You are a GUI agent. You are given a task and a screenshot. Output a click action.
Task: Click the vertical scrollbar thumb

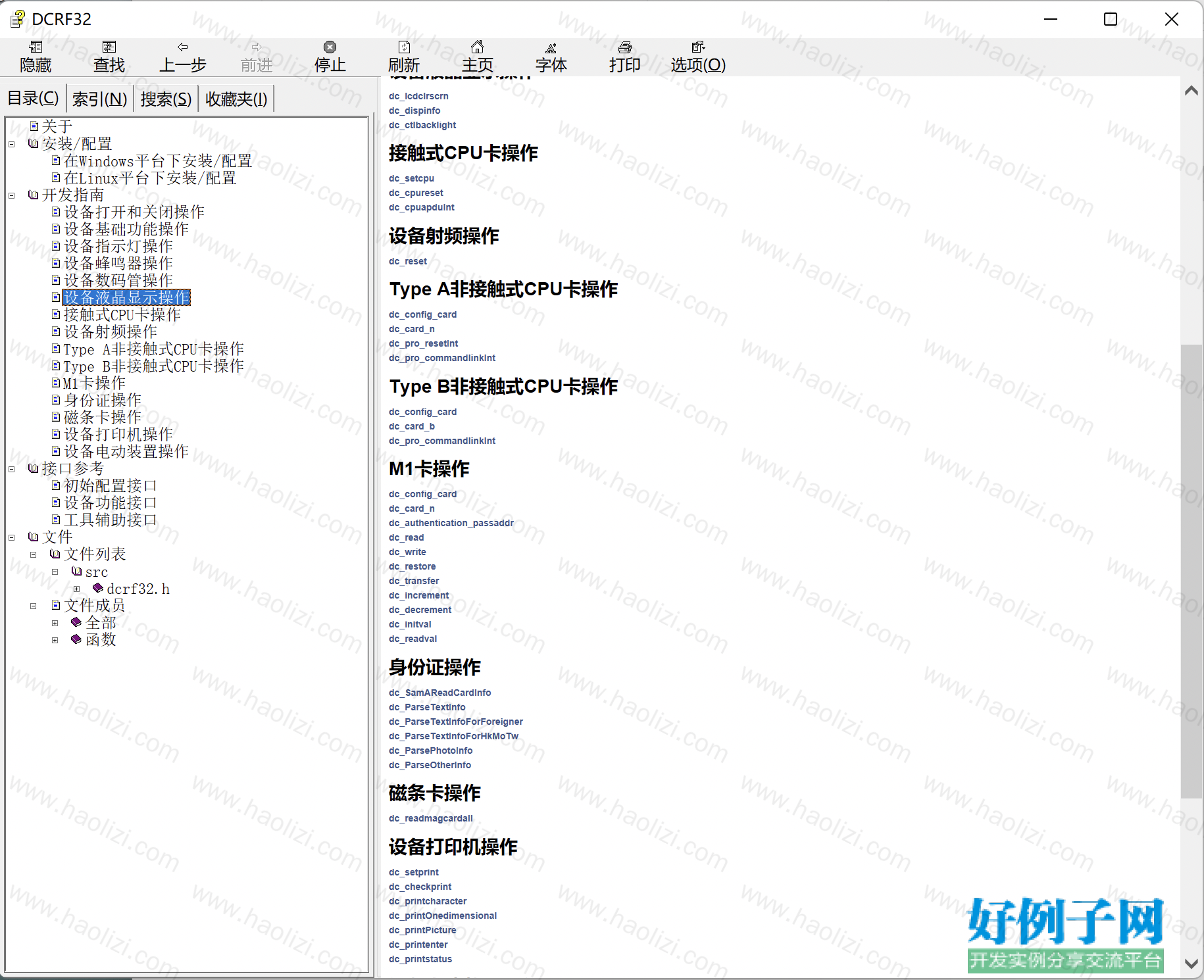pyautogui.click(x=1191, y=571)
